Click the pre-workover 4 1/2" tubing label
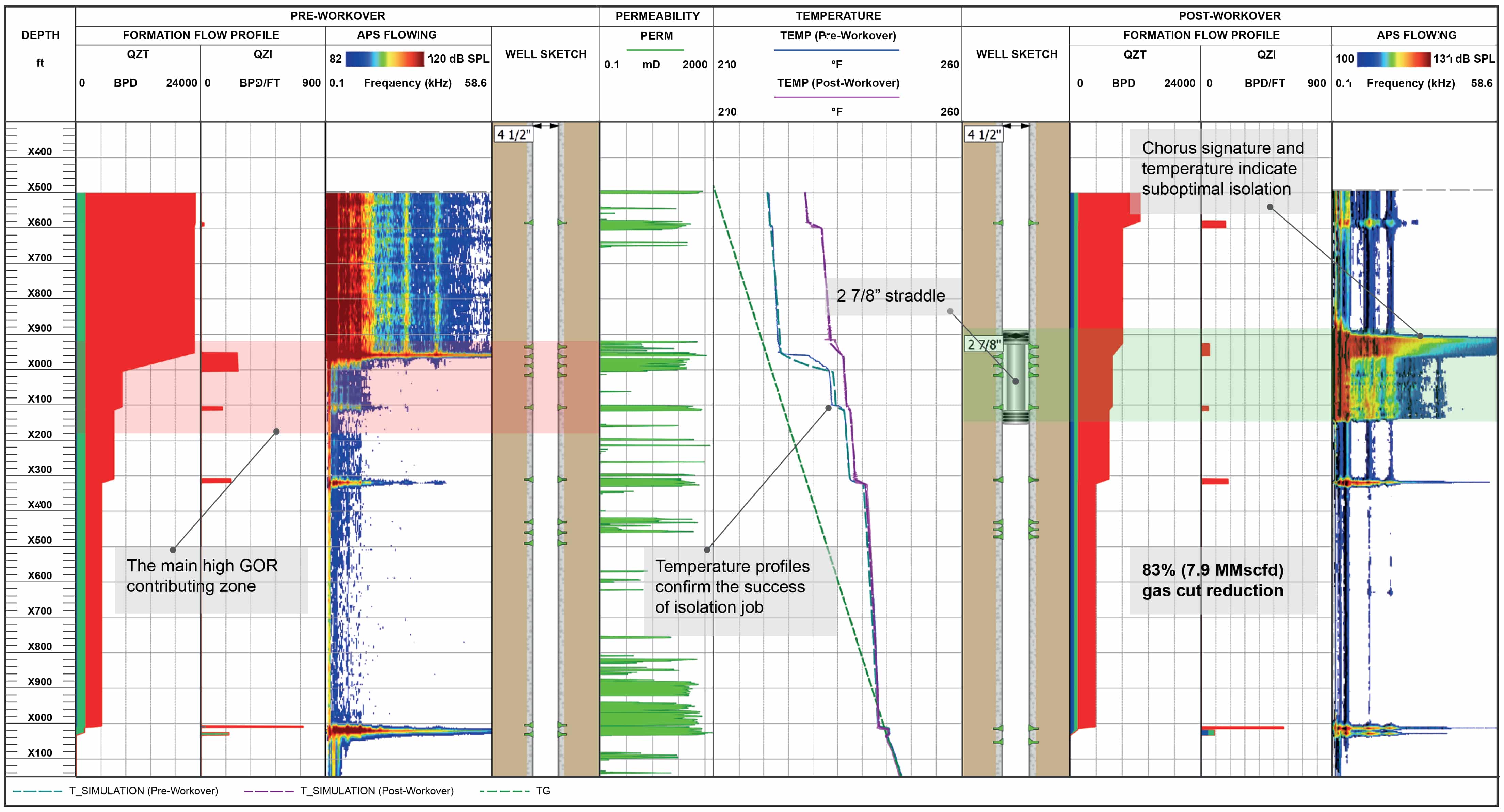Screen dimensions: 1504x812 click(513, 135)
